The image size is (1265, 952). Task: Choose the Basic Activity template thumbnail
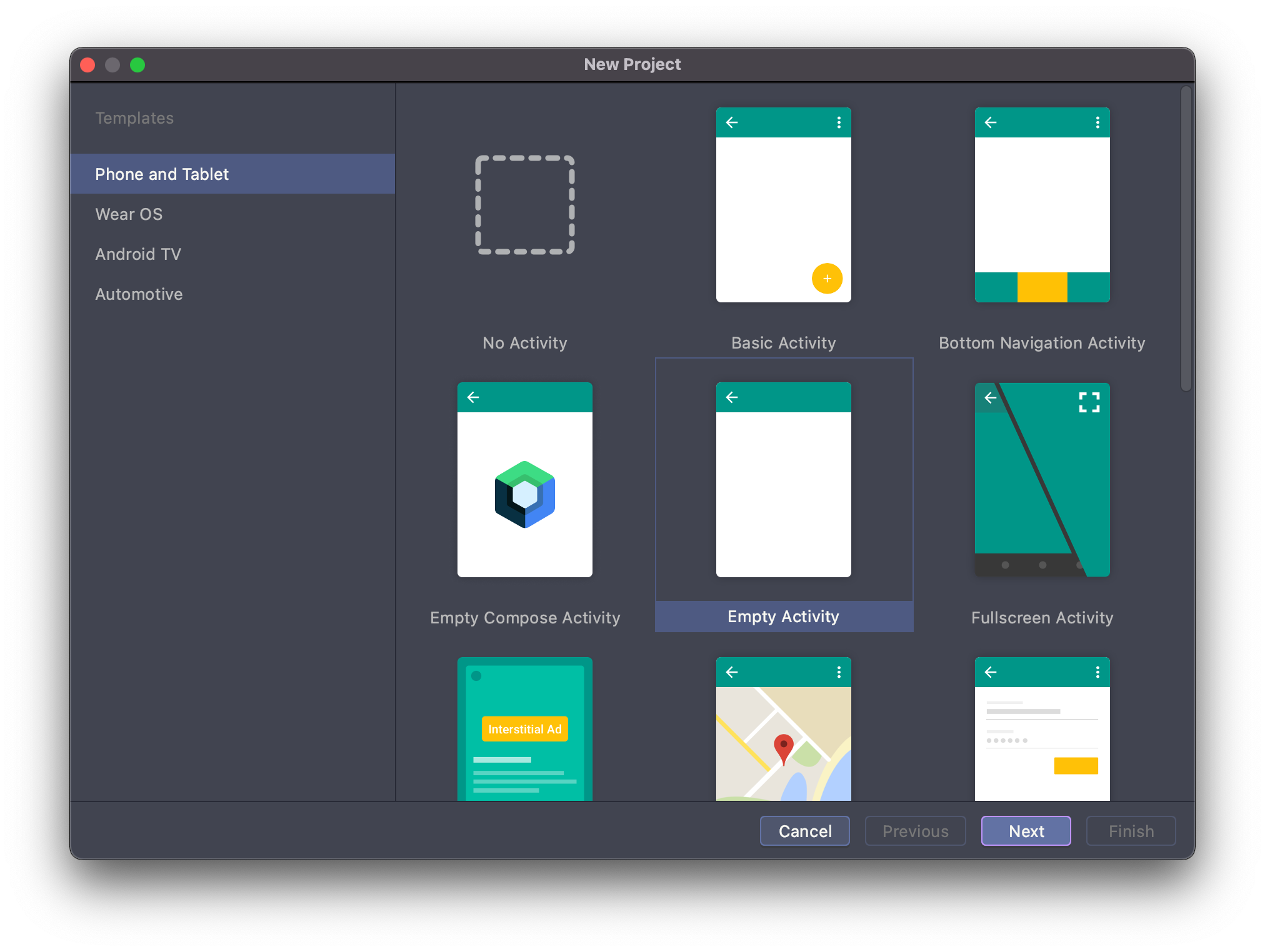tap(783, 205)
